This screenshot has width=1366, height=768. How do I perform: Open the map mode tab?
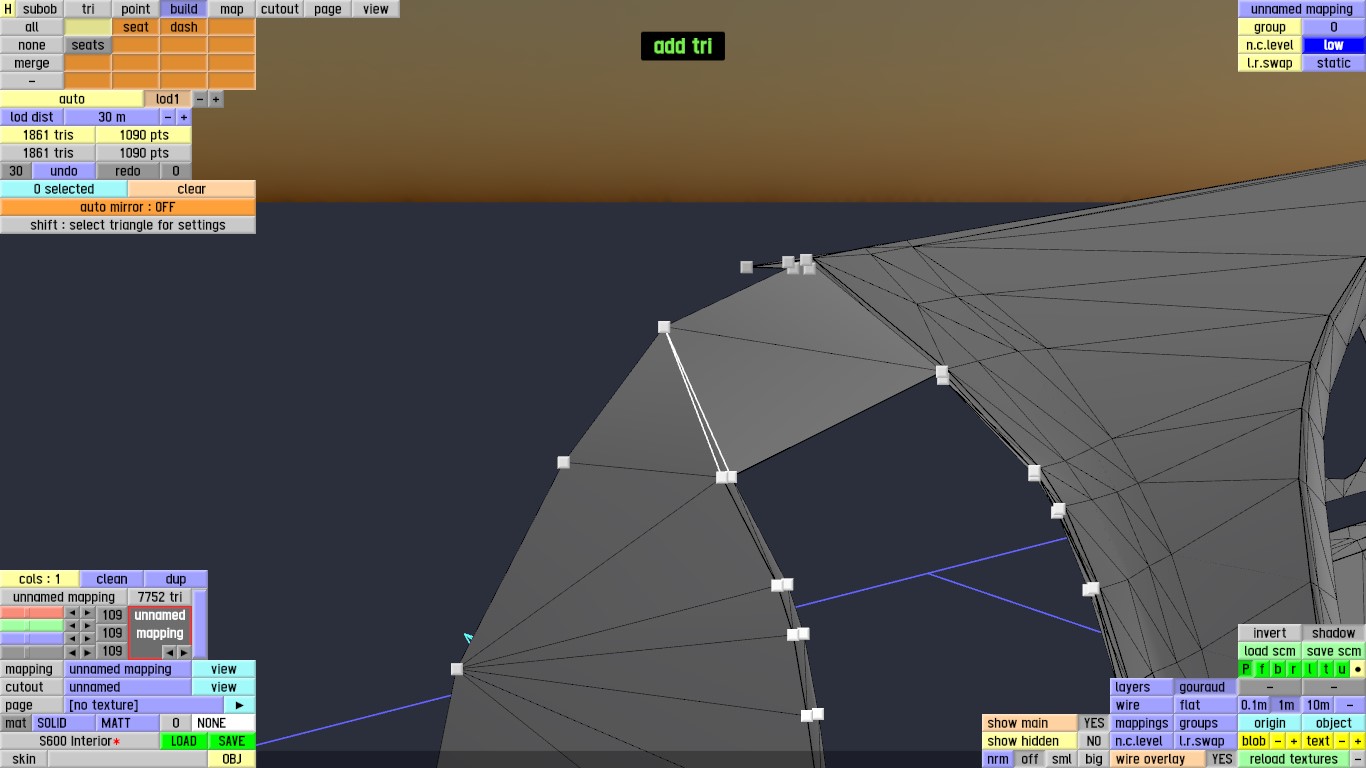coord(232,9)
